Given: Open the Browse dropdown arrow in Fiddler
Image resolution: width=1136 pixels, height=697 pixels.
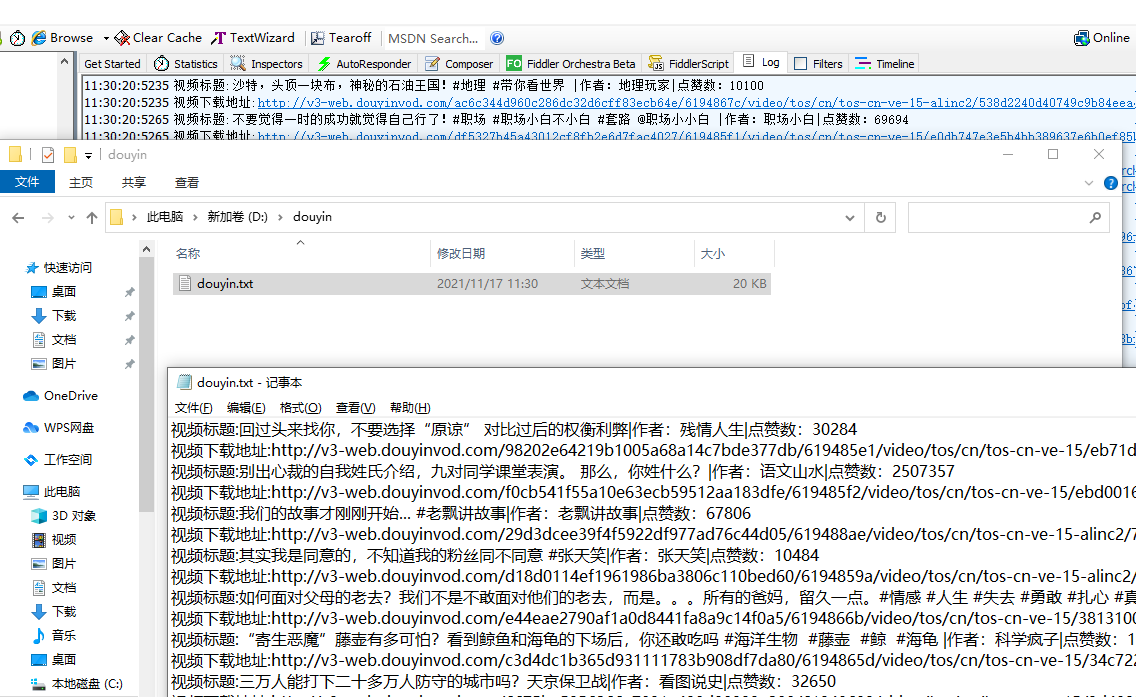Looking at the screenshot, I should coord(106,38).
